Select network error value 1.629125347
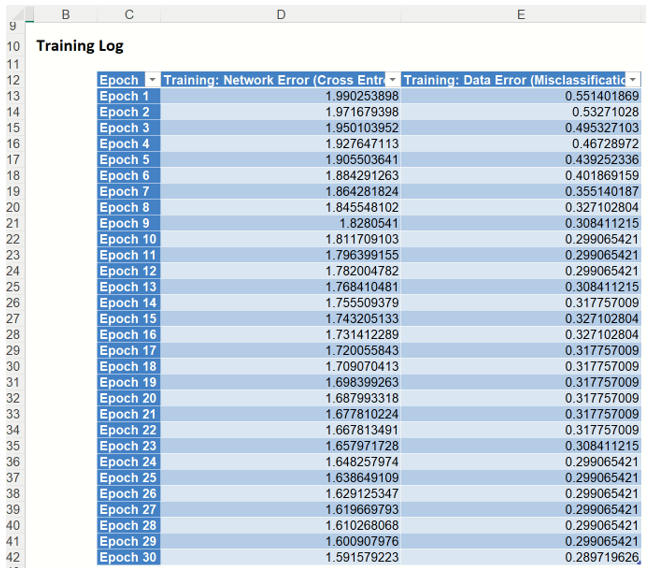 (281, 493)
